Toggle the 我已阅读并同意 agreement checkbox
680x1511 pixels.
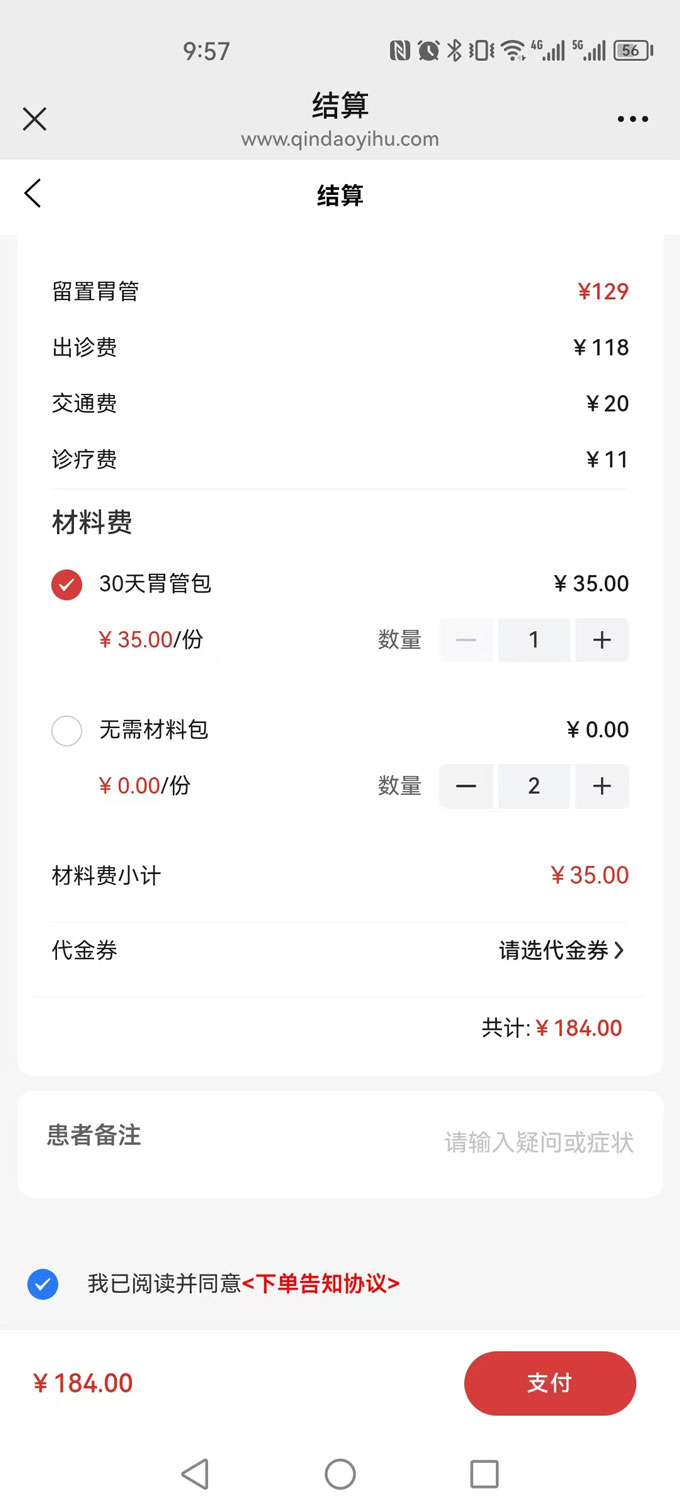point(43,1284)
